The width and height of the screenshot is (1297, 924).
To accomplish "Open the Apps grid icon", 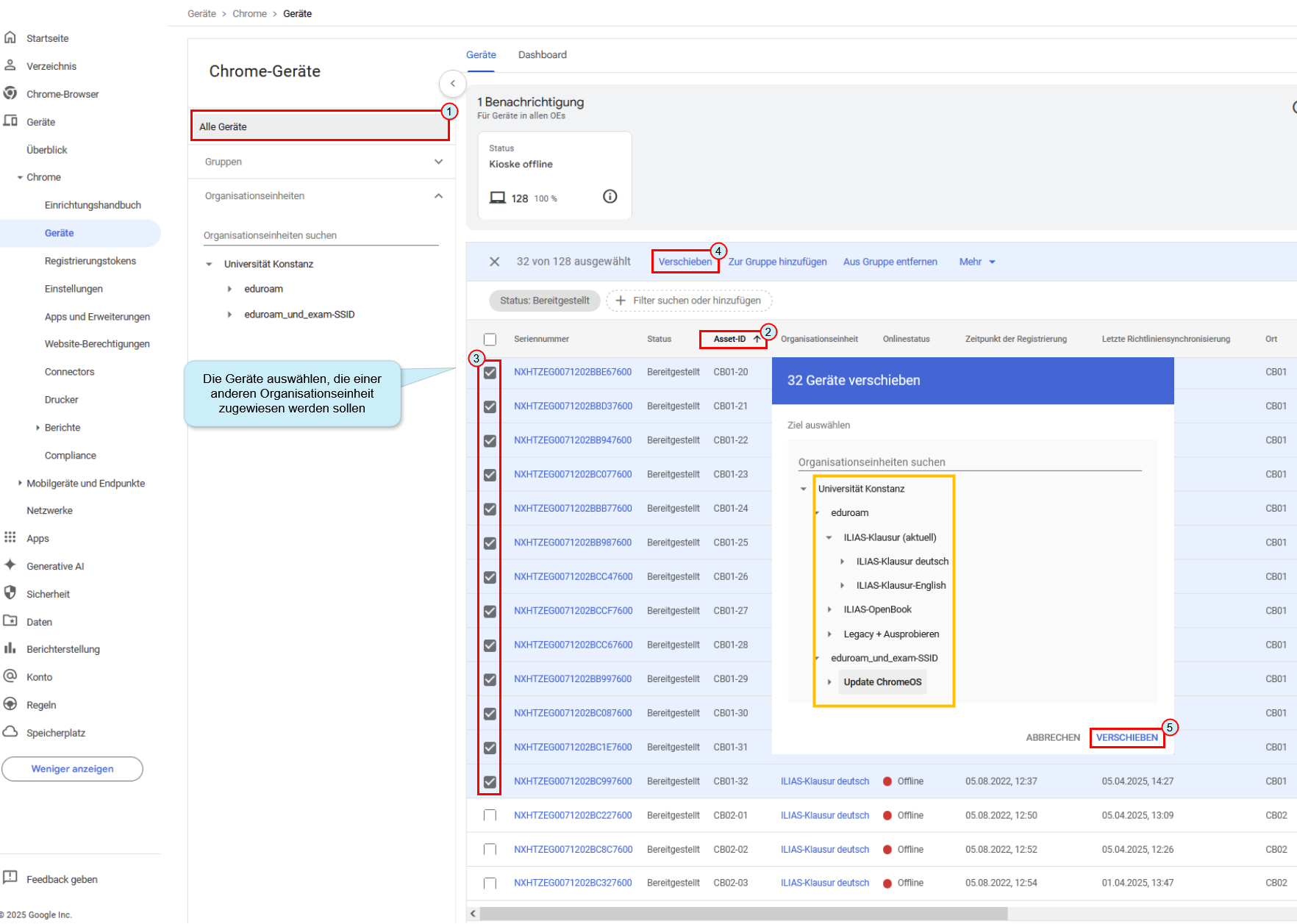I will coord(10,537).
